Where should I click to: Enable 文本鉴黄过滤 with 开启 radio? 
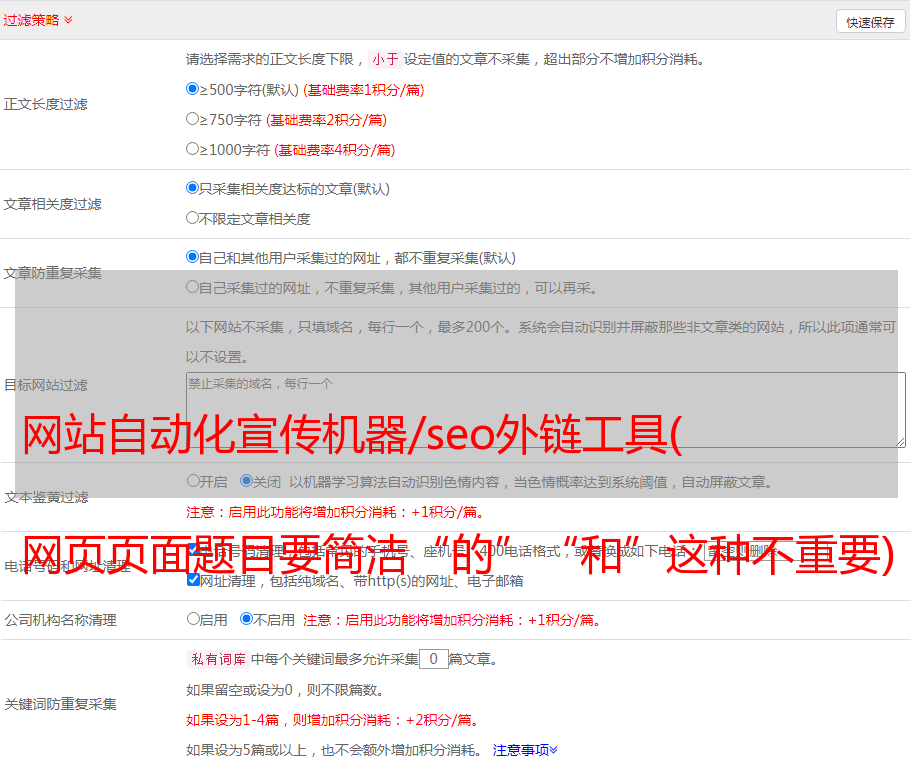[x=193, y=481]
